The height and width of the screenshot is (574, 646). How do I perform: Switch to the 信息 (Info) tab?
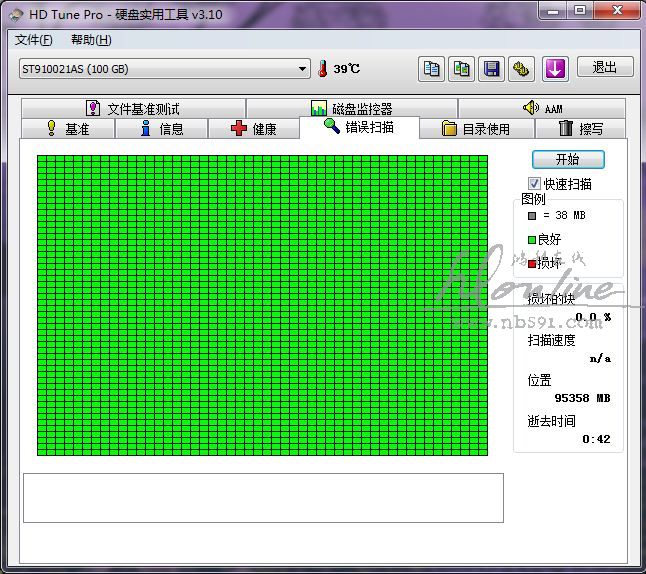(161, 129)
